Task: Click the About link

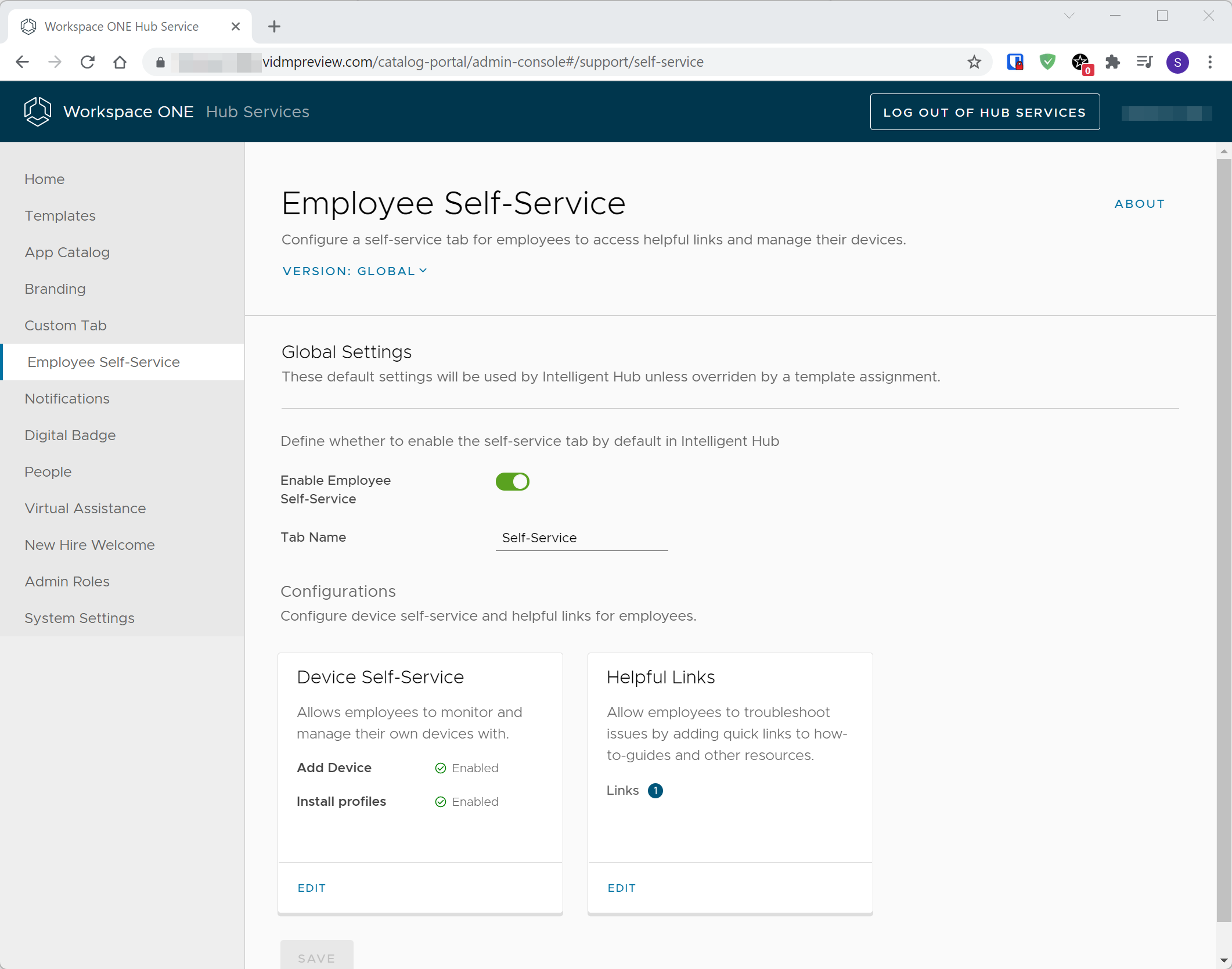Action: (1140, 204)
